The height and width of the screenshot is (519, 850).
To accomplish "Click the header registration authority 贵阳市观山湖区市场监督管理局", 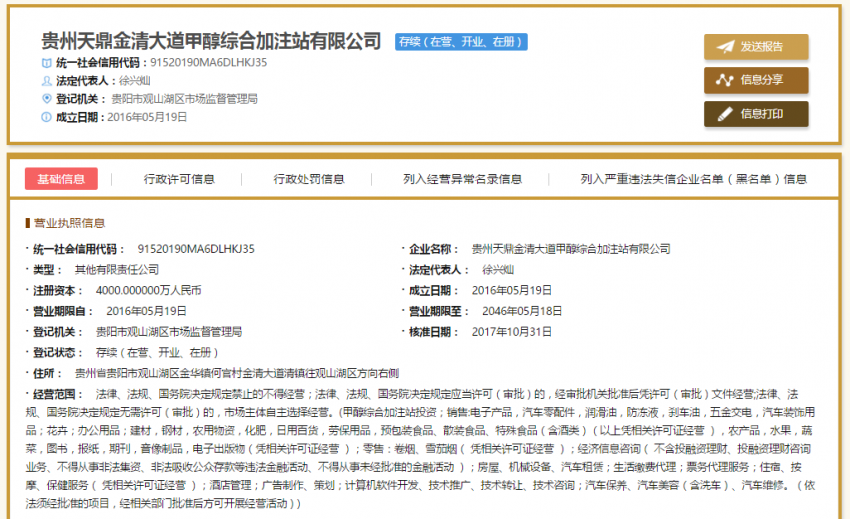I will (x=184, y=99).
